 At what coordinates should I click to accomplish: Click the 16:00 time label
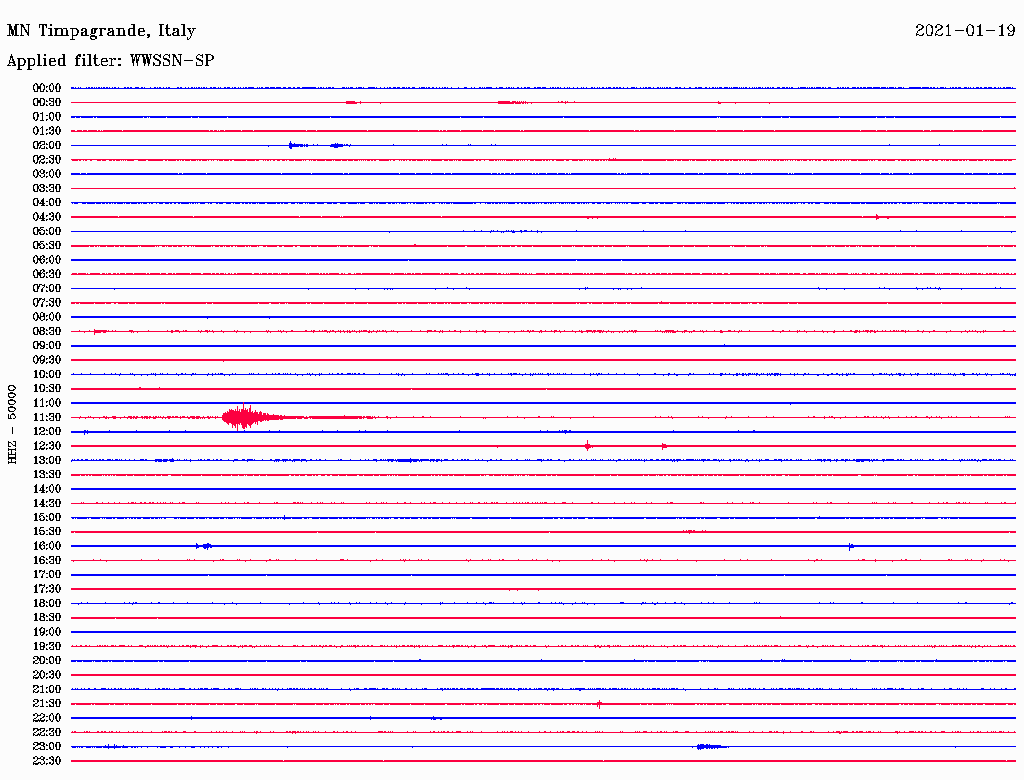click(x=47, y=546)
